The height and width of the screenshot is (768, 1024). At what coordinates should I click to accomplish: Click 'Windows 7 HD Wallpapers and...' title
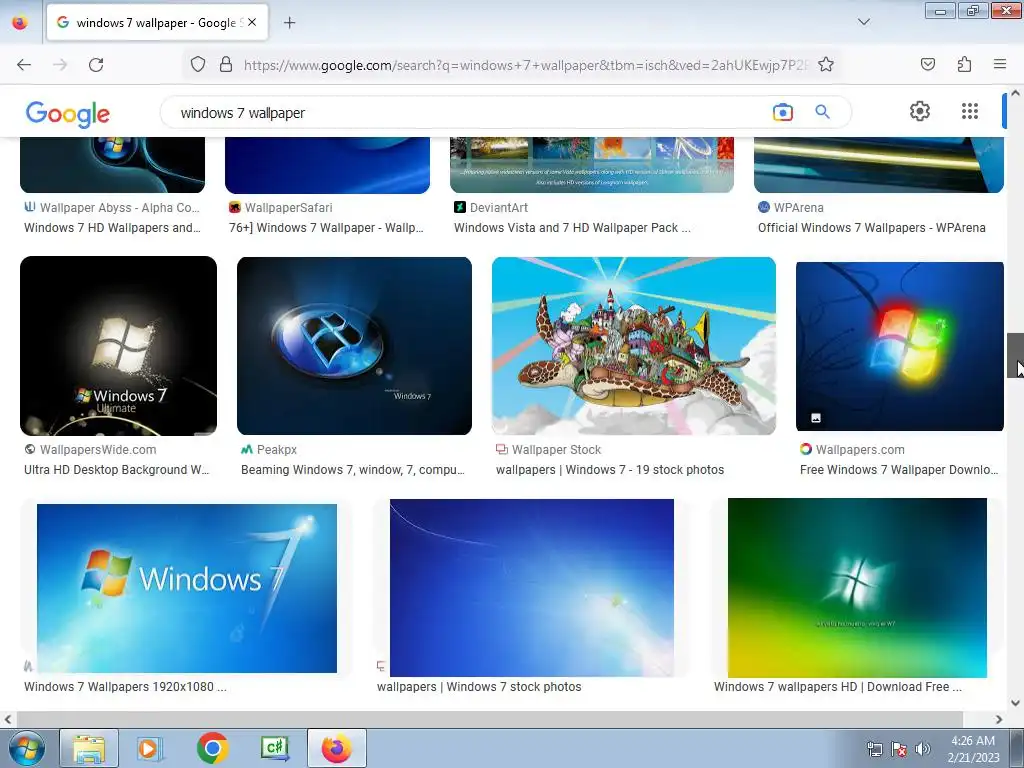112,227
